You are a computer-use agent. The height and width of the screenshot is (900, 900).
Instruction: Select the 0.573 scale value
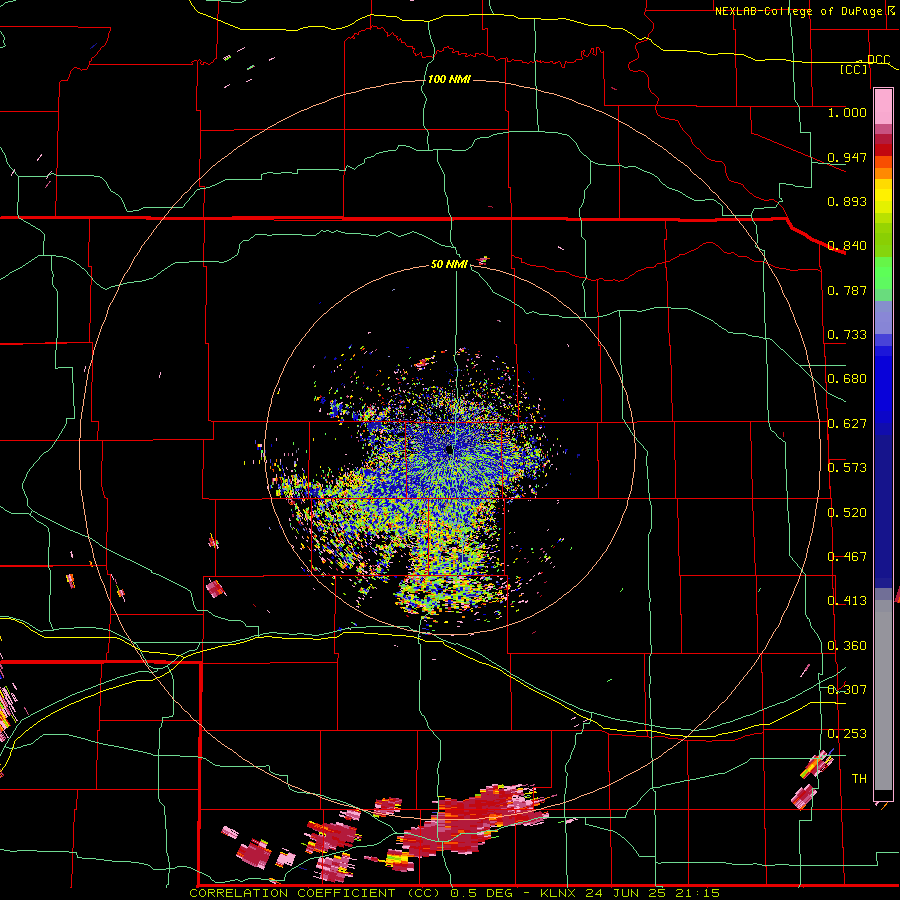click(x=847, y=468)
